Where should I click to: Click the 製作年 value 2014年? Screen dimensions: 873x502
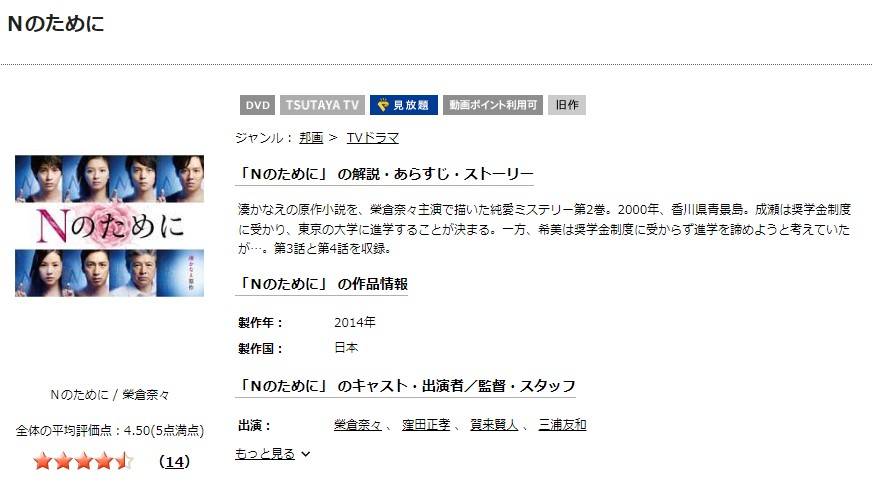[x=355, y=322]
